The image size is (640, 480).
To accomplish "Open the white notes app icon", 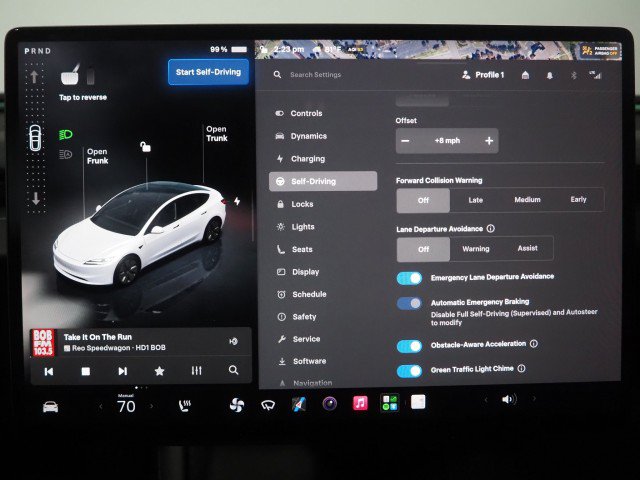I will coord(418,402).
